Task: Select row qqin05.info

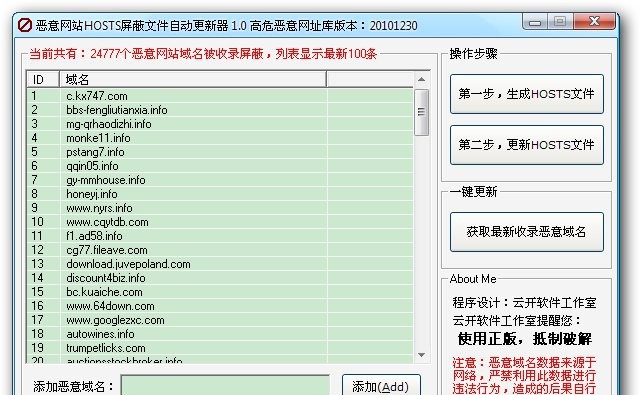Action: point(220,166)
